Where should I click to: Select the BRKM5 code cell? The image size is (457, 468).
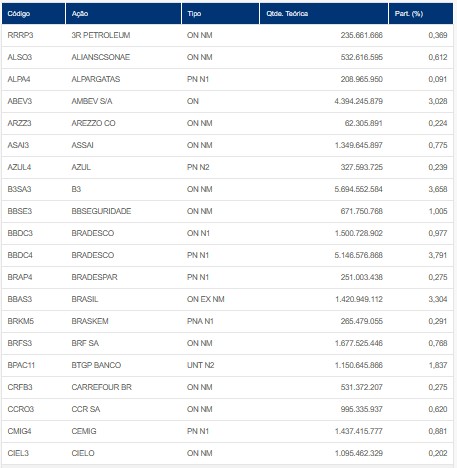(21, 321)
